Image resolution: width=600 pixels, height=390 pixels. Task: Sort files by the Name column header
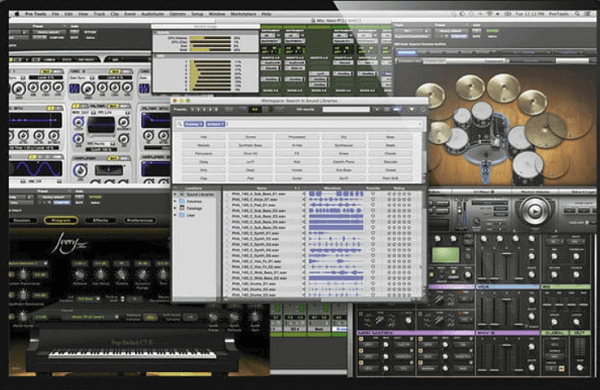tap(261, 188)
